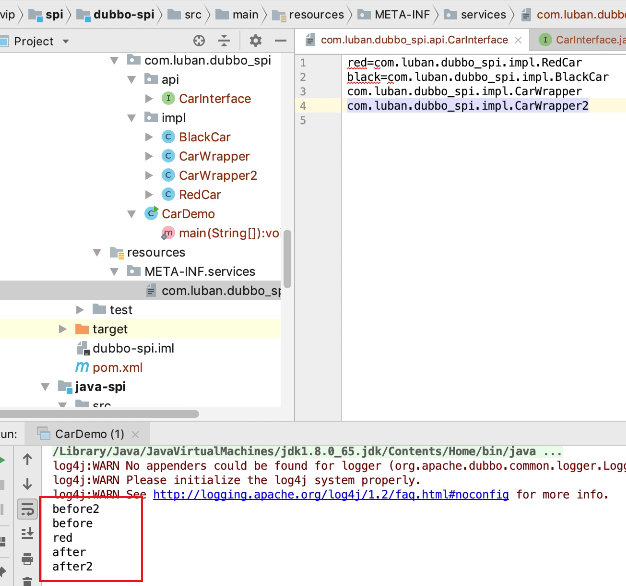Hide the Project panel with minus icon
The image size is (626, 586).
point(281,41)
